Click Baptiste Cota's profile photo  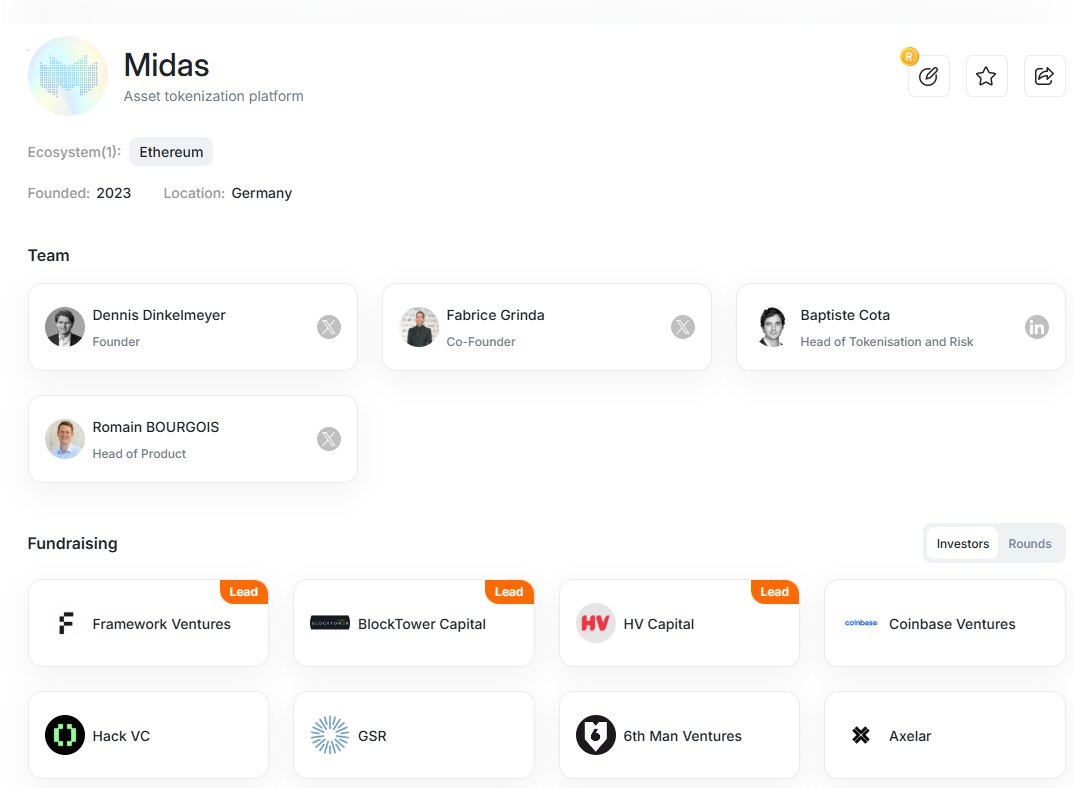(773, 327)
